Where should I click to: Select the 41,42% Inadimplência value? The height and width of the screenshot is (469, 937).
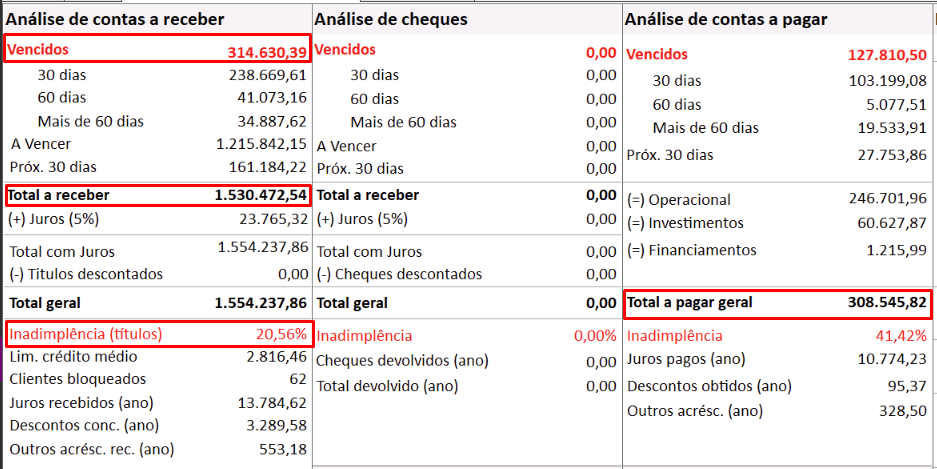[900, 336]
